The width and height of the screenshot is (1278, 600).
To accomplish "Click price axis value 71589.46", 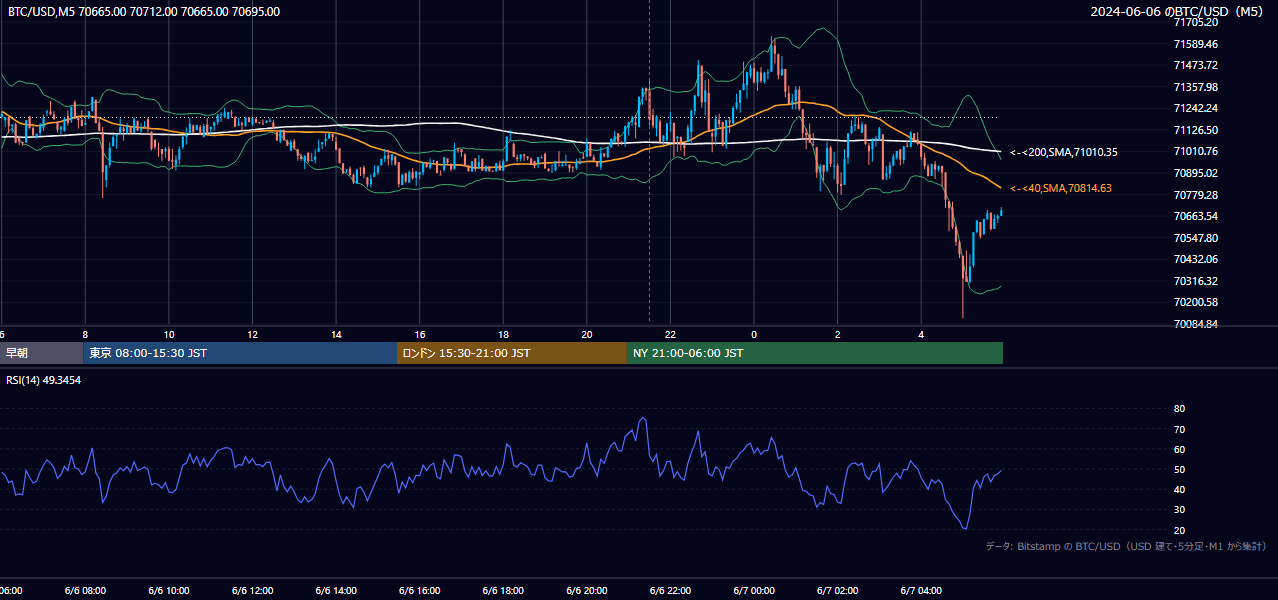I will pos(1196,44).
